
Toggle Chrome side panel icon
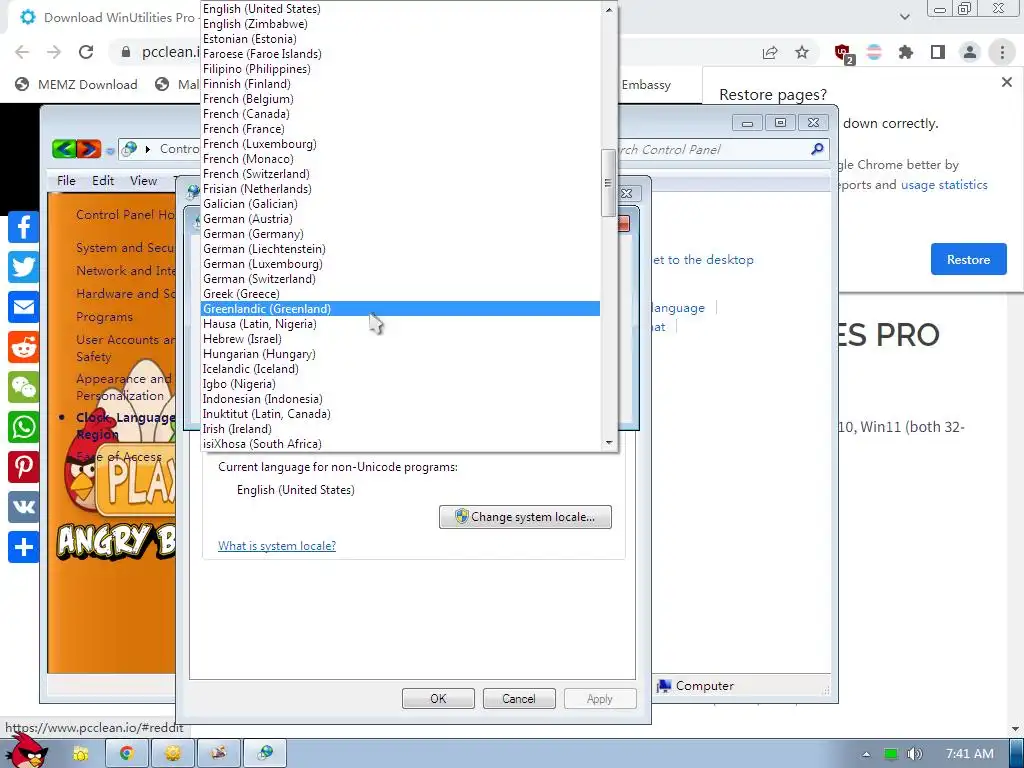[938, 52]
